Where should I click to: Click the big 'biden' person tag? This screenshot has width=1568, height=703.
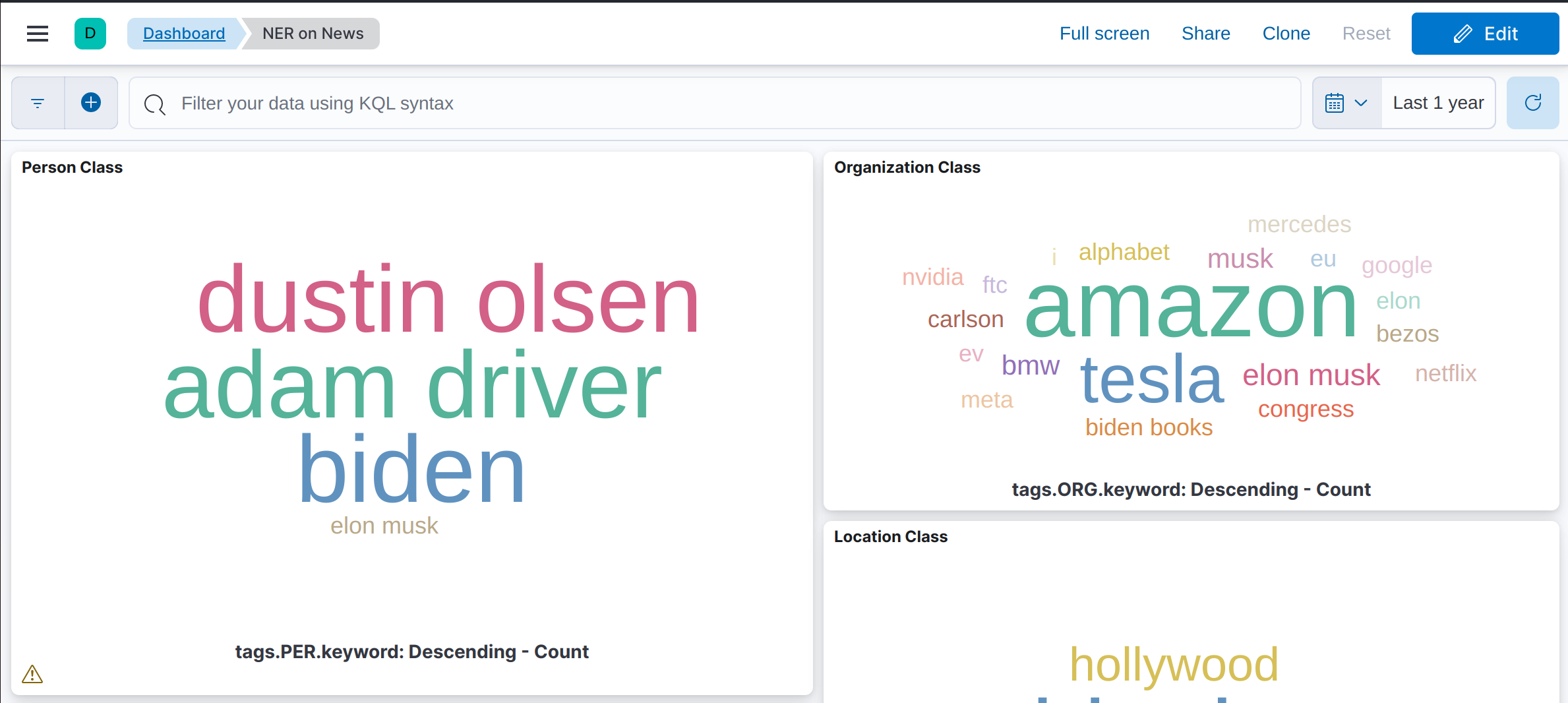tap(412, 470)
